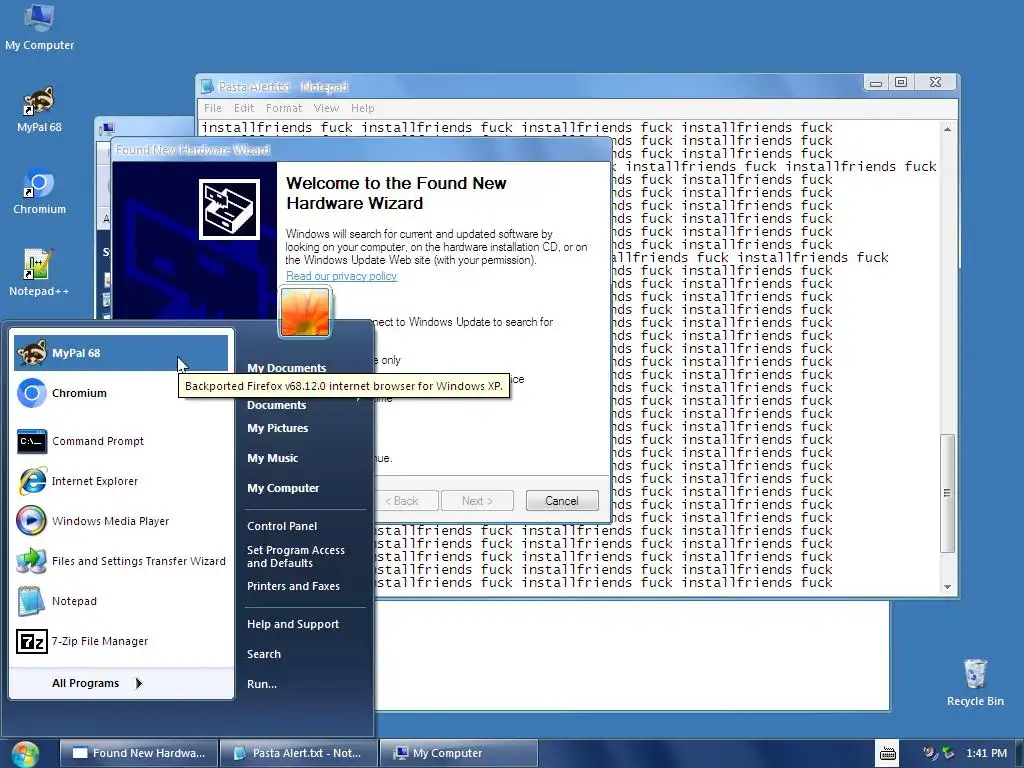
Task: Click Notepad scrollbar up arrow
Action: point(947,129)
